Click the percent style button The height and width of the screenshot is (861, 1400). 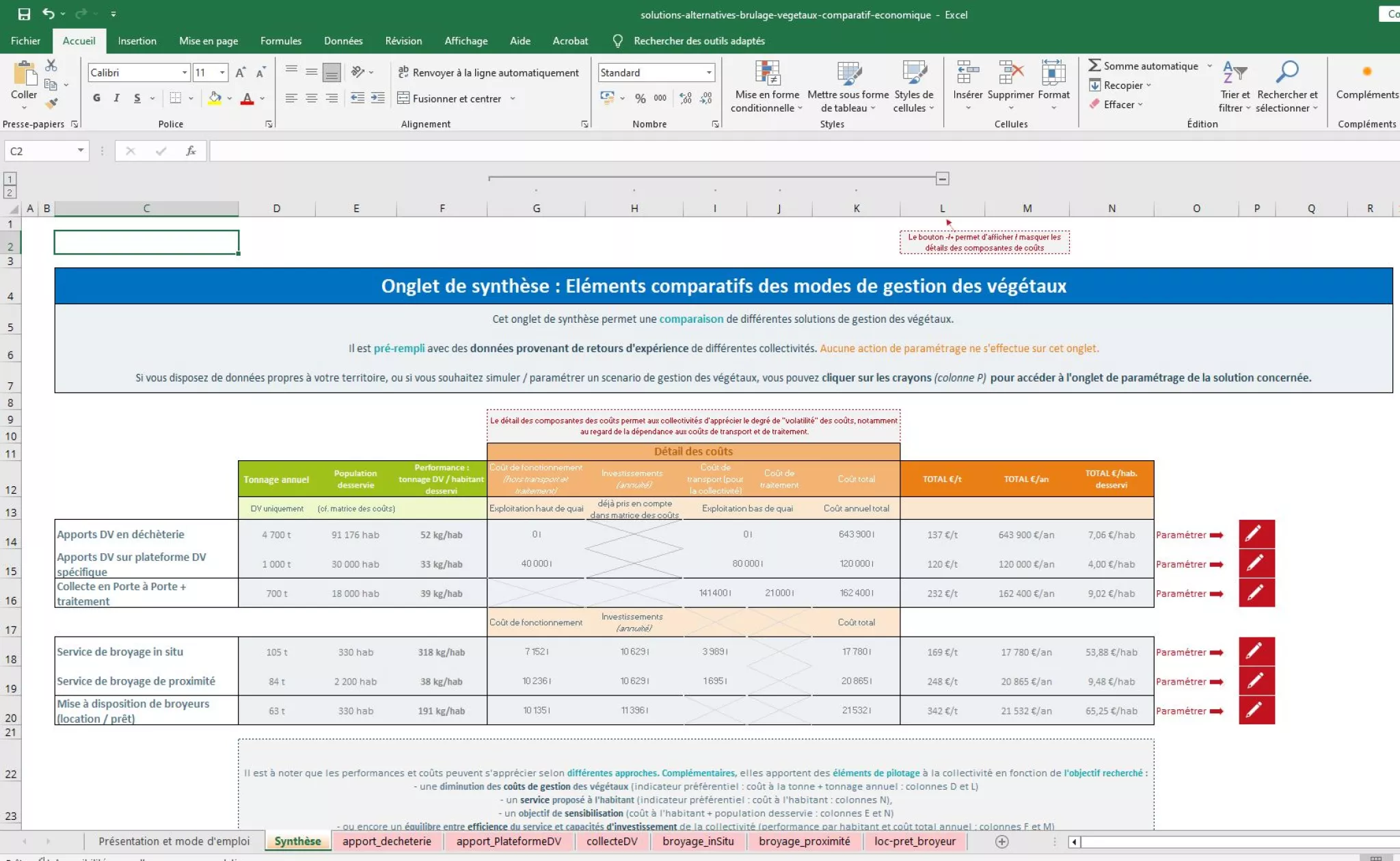tap(640, 98)
